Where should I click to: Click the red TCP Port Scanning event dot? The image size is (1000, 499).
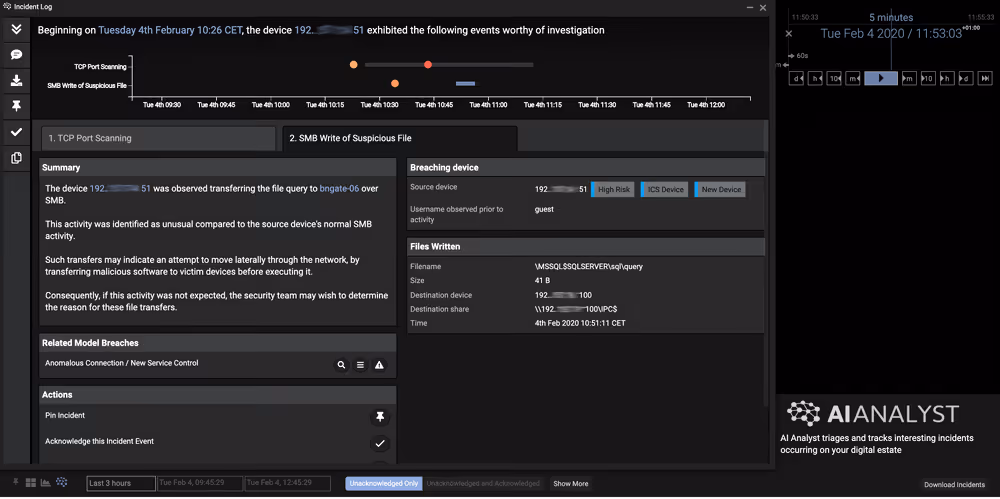(x=428, y=64)
